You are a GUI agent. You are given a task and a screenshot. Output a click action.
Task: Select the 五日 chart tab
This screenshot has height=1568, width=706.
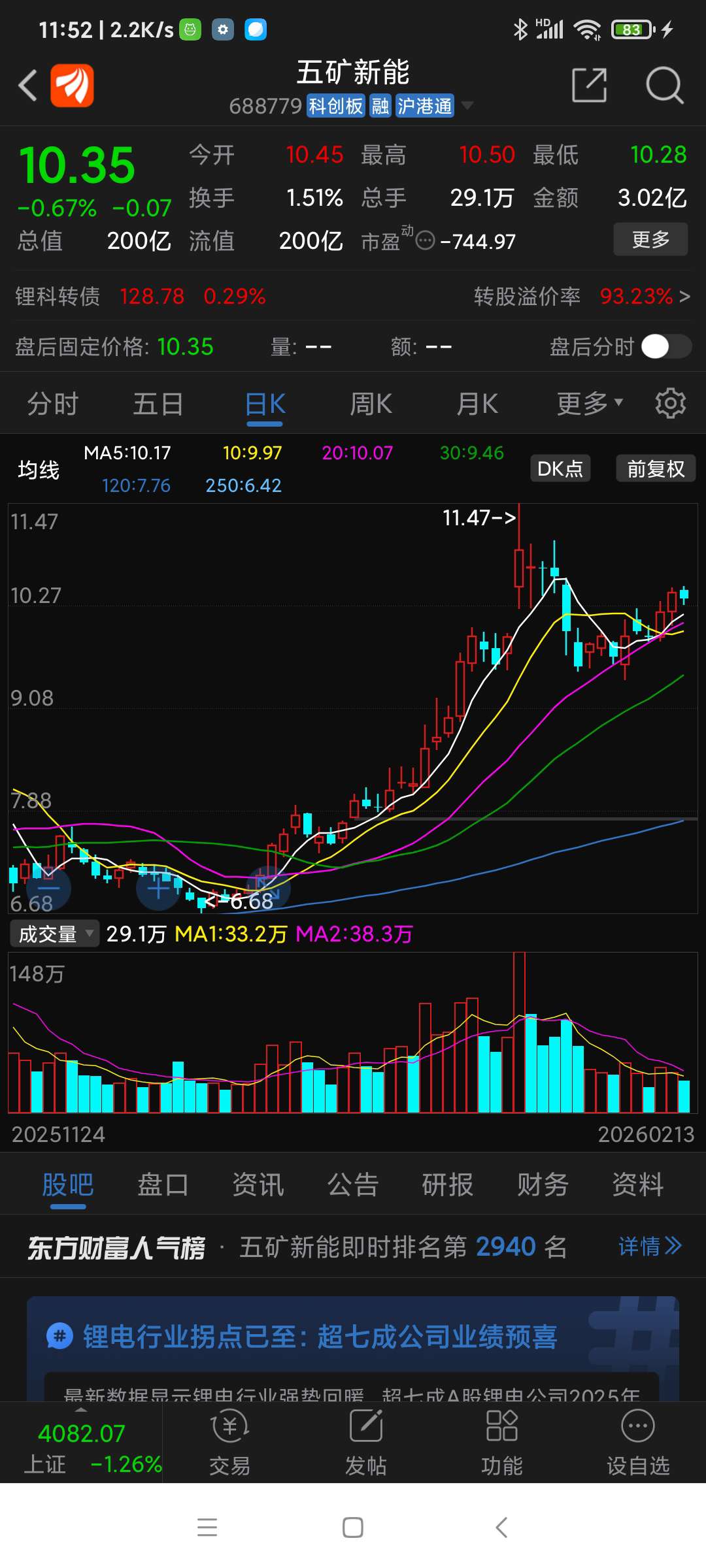click(x=158, y=404)
